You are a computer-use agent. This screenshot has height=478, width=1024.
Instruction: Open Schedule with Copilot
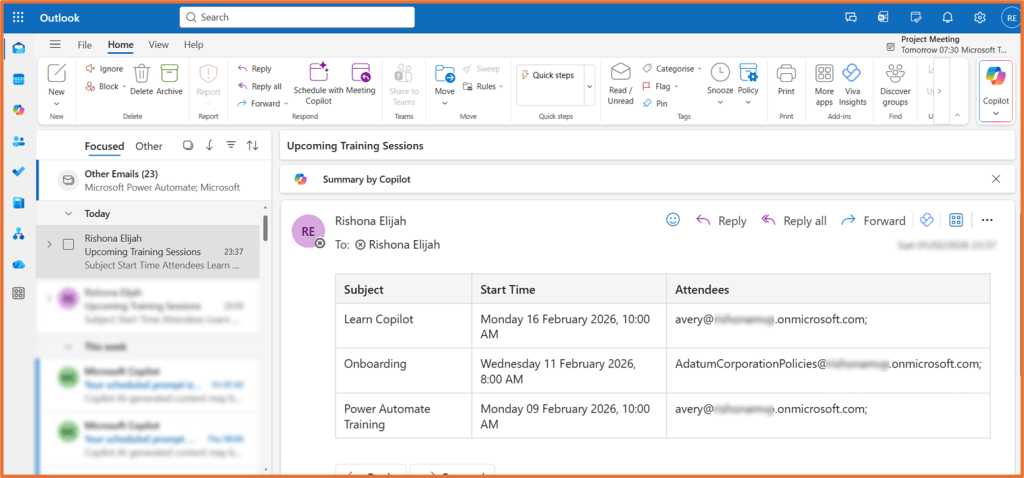coord(318,79)
